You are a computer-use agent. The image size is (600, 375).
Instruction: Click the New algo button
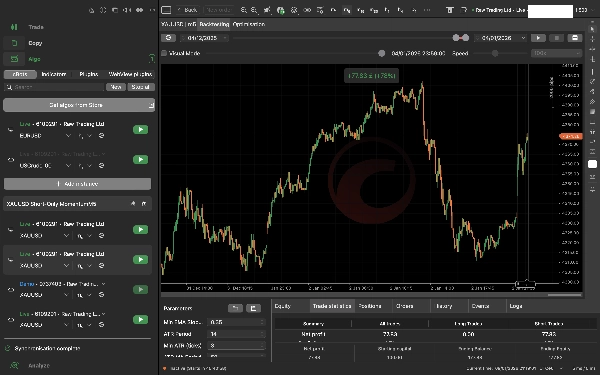point(116,87)
